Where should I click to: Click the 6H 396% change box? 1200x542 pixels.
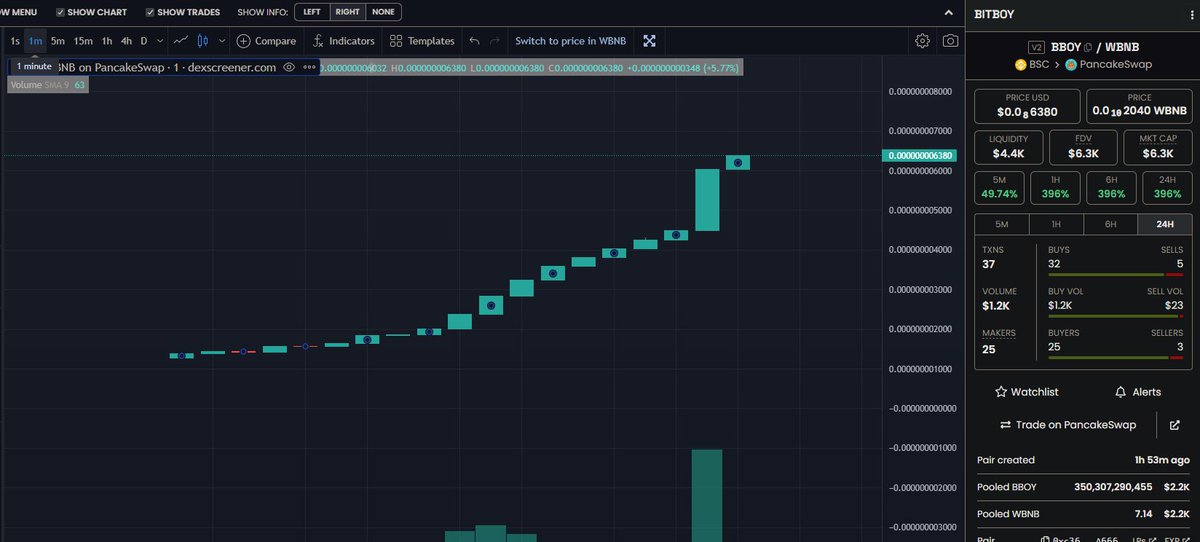point(1111,188)
